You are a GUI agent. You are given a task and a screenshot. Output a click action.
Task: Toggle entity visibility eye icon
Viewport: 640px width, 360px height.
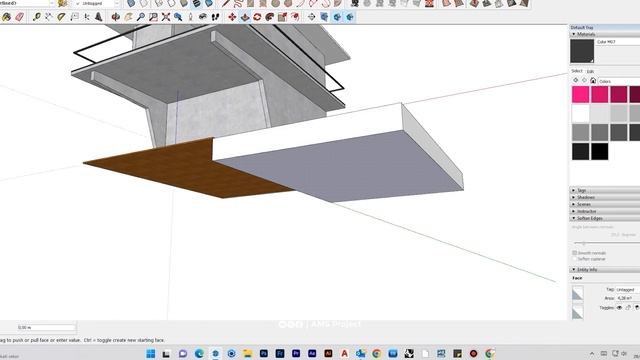pyautogui.click(x=619, y=307)
